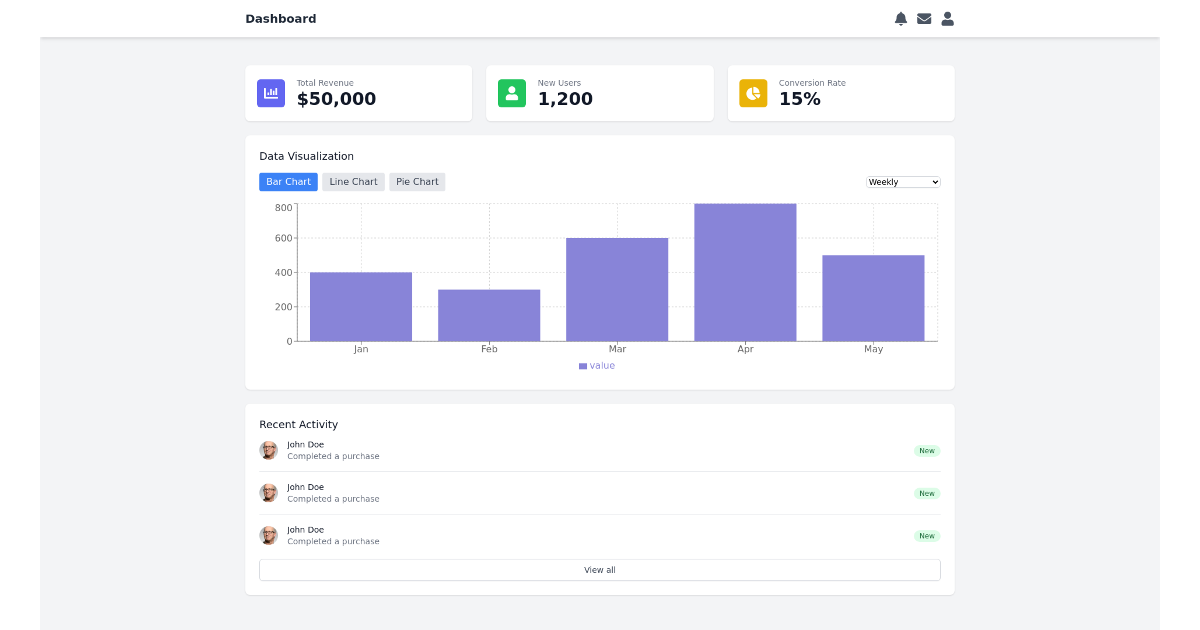Click the tallest April bar in the chart
Image resolution: width=1200 pixels, height=630 pixels.
coord(745,270)
